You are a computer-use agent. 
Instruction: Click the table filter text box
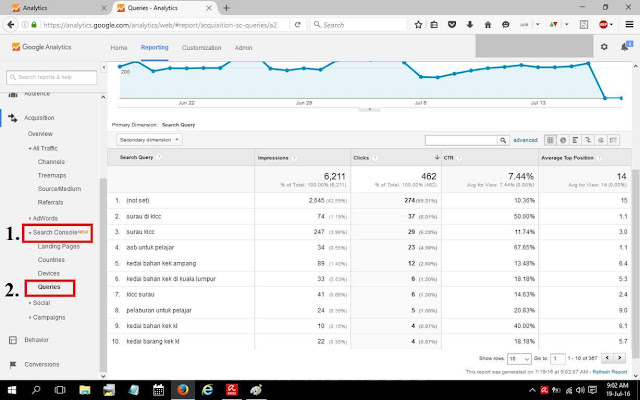(461, 140)
